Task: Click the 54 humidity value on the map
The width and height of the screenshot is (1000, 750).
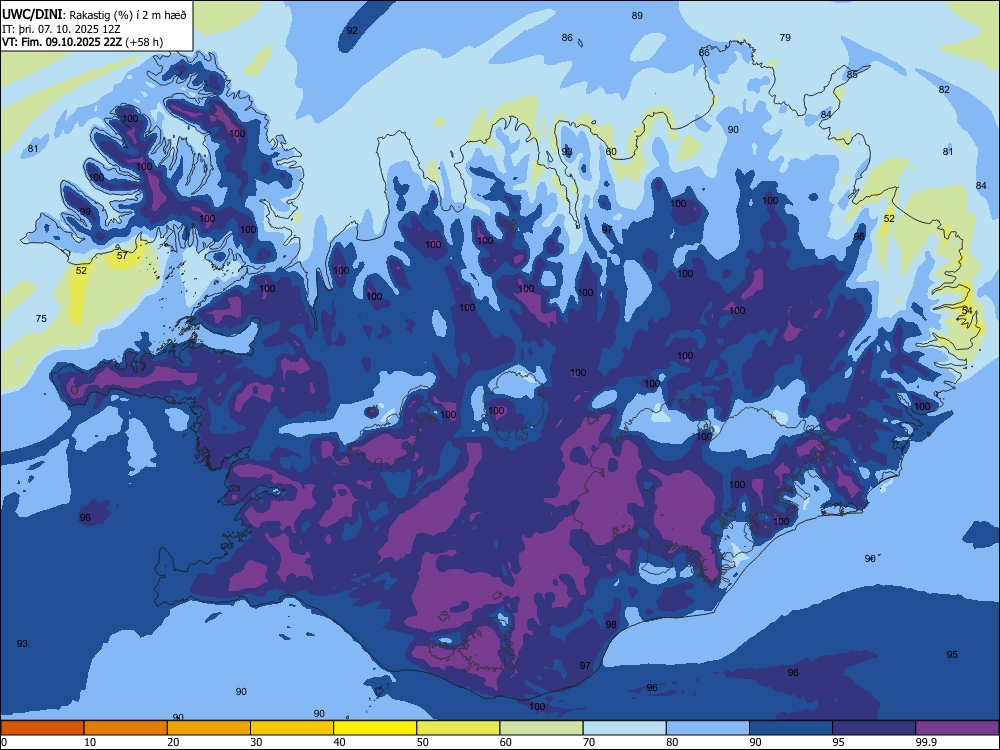Action: tap(967, 310)
